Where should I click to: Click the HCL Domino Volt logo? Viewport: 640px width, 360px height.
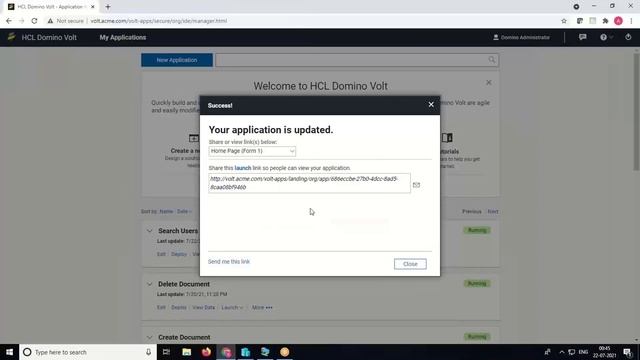11,37
